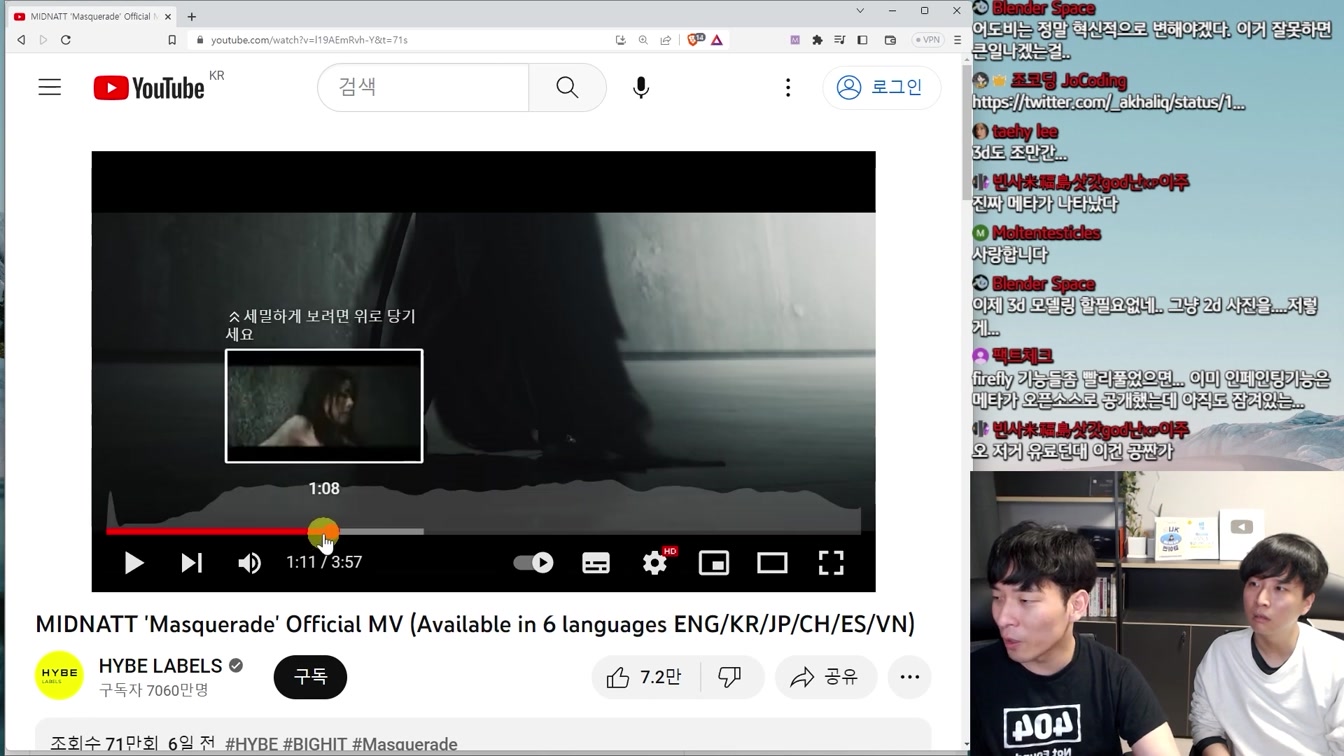The image size is (1344, 756).
Task: Play the video
Action: click(133, 563)
